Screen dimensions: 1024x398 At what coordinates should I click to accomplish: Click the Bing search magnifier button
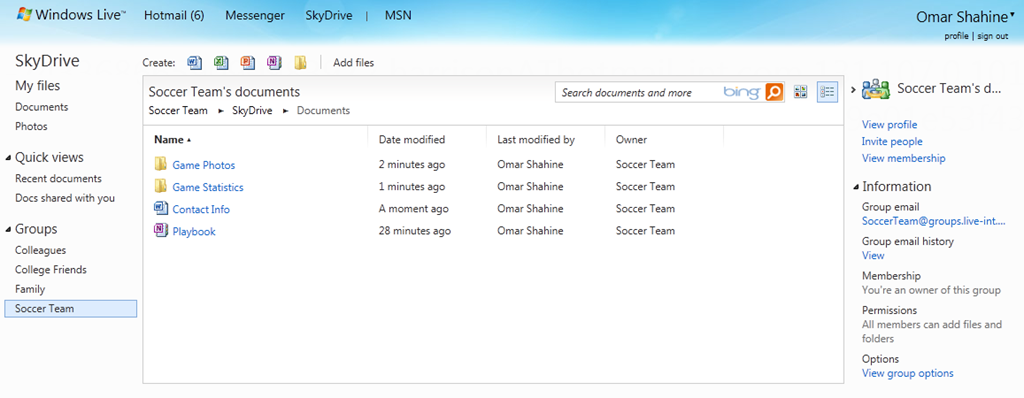tap(774, 92)
